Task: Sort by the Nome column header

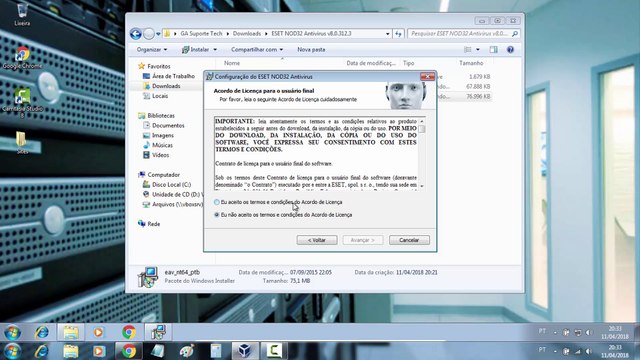Action: (x=232, y=63)
